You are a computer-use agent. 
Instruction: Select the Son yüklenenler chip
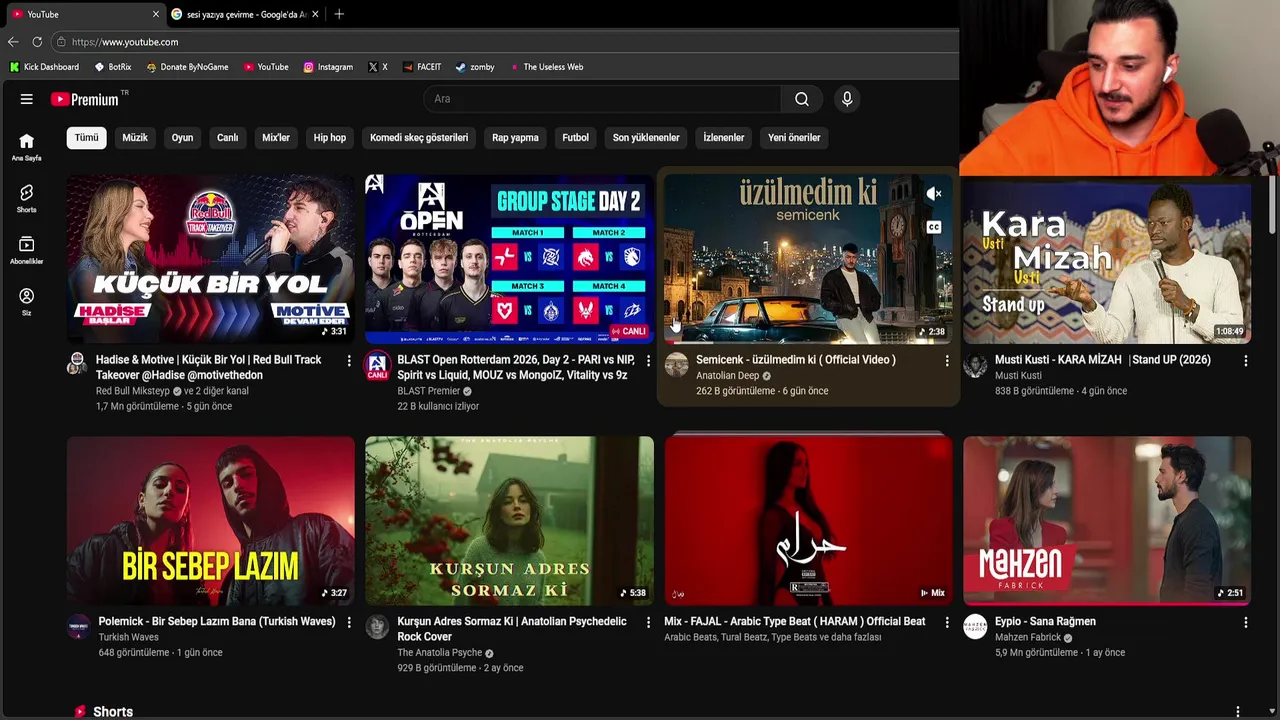(646, 138)
